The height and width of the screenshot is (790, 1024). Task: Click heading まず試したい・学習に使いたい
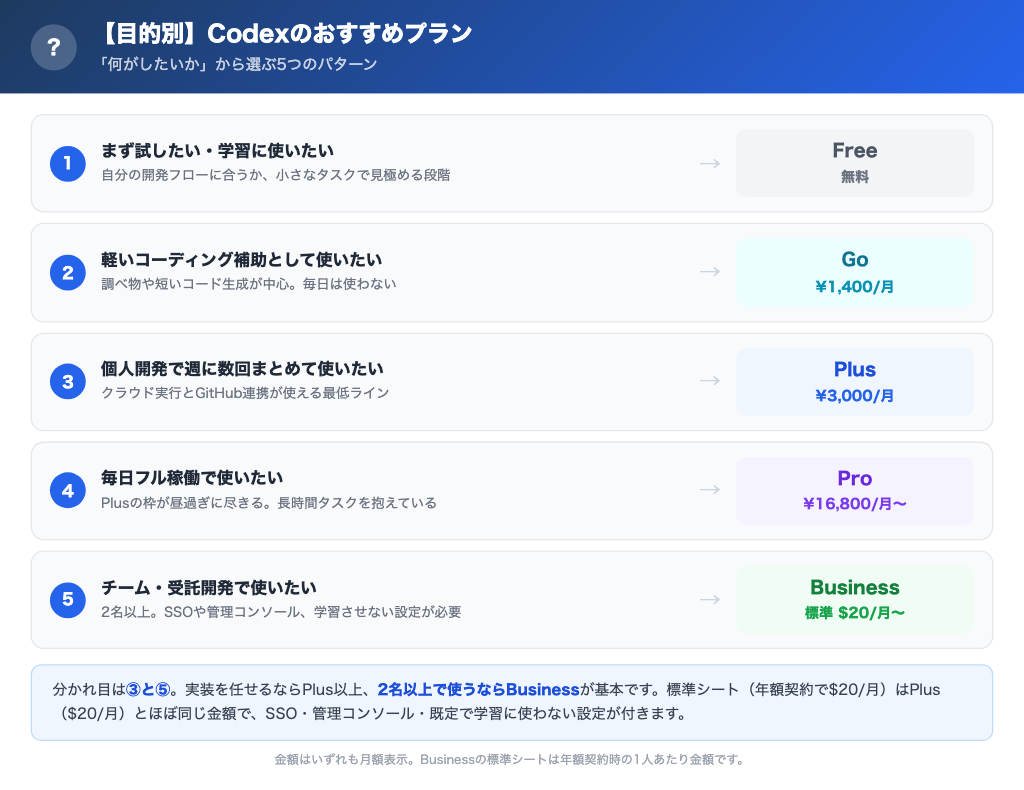pyautogui.click(x=217, y=151)
